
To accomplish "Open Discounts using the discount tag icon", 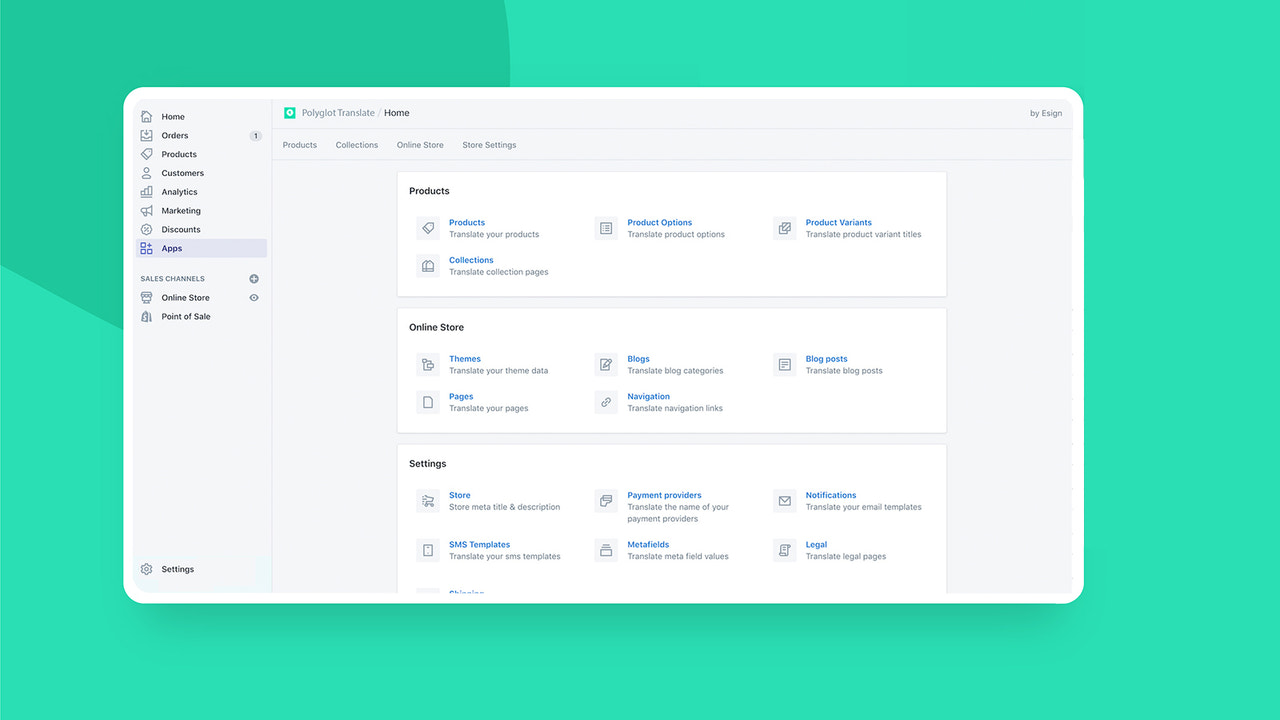I will [x=147, y=229].
